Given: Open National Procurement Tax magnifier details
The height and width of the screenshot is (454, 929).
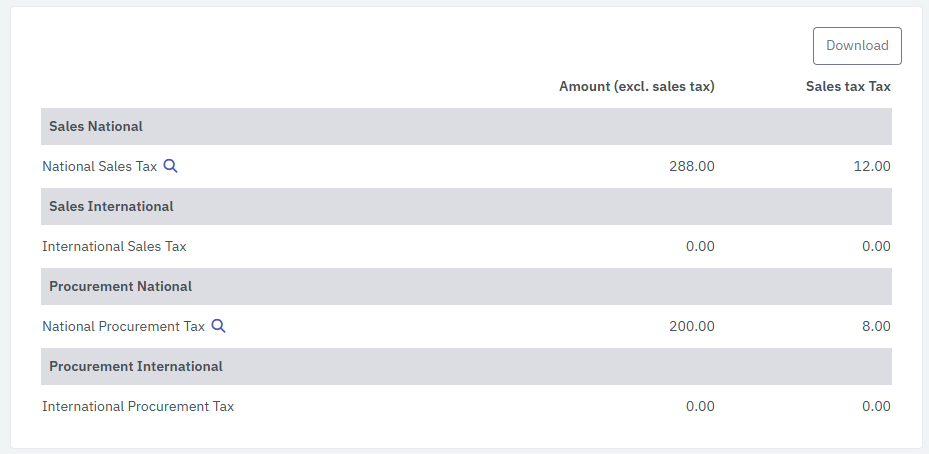Looking at the screenshot, I should (x=218, y=326).
